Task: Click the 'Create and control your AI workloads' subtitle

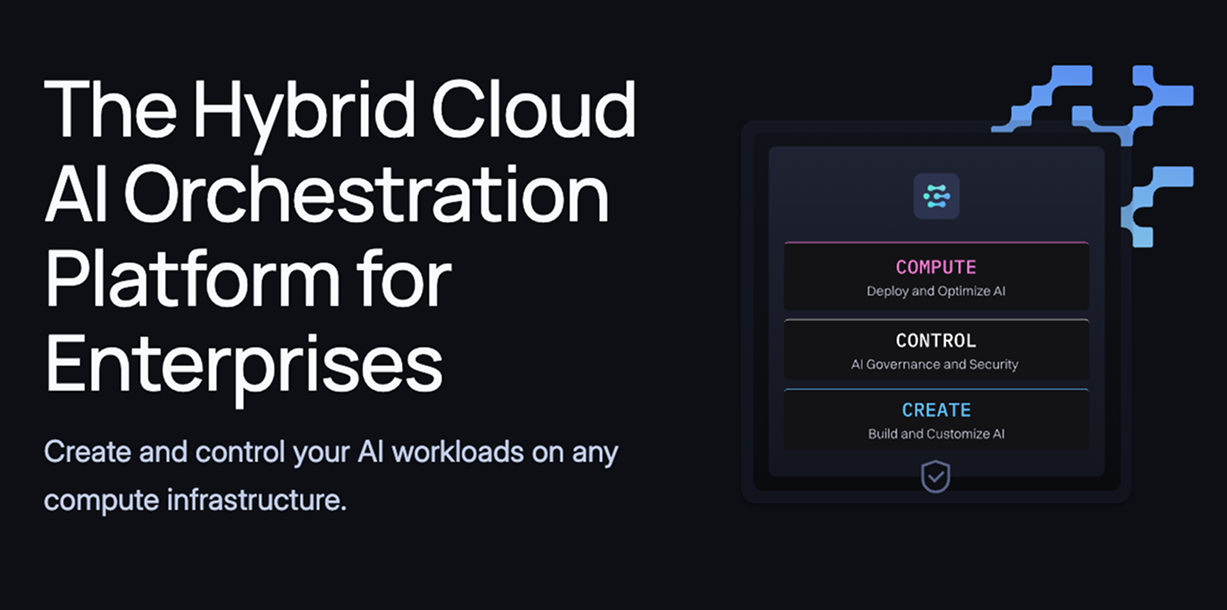Action: pyautogui.click(x=331, y=452)
